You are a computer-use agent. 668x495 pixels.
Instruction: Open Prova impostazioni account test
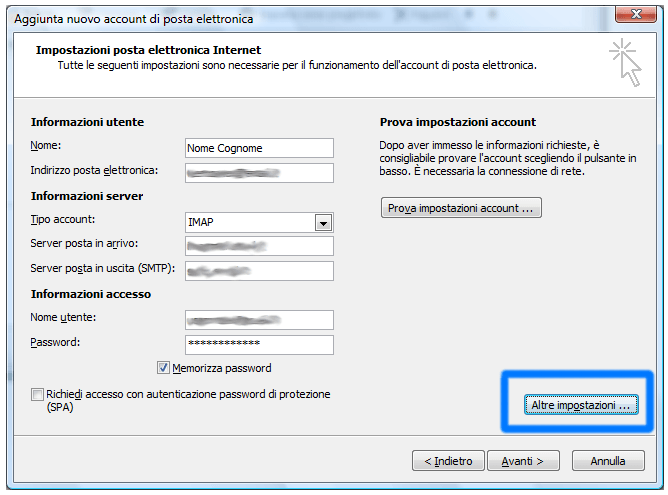(461, 208)
